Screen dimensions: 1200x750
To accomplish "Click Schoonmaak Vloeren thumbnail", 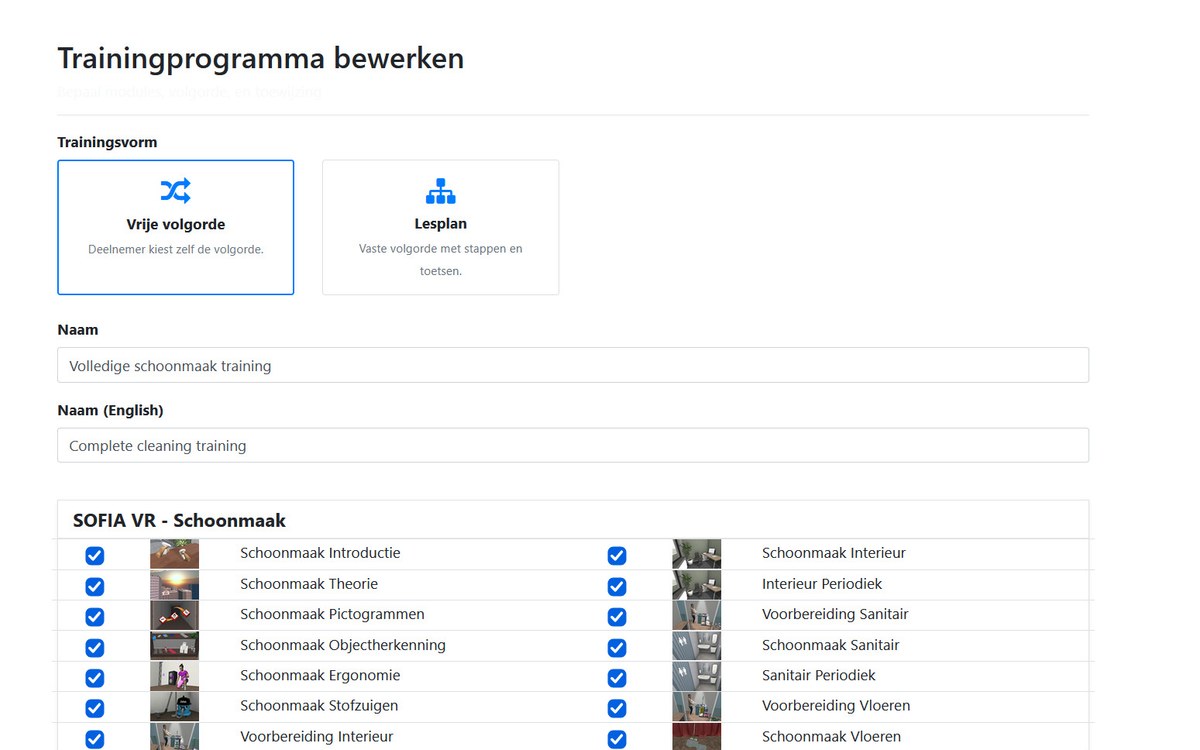I will pyautogui.click(x=697, y=737).
